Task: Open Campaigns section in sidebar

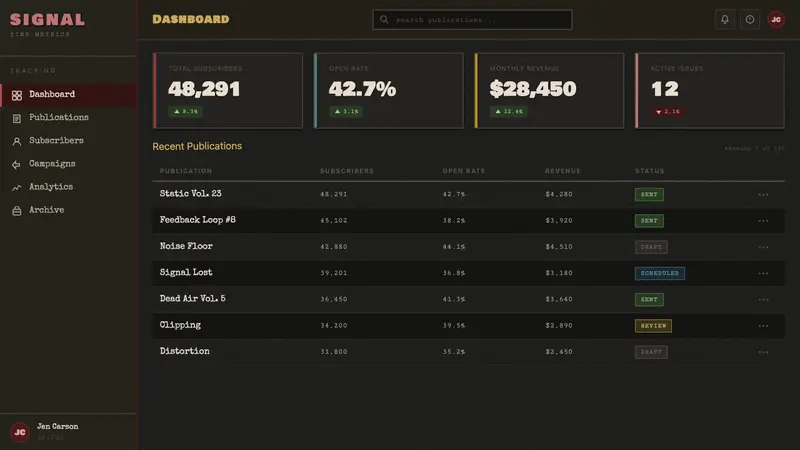Action: click(x=69, y=164)
